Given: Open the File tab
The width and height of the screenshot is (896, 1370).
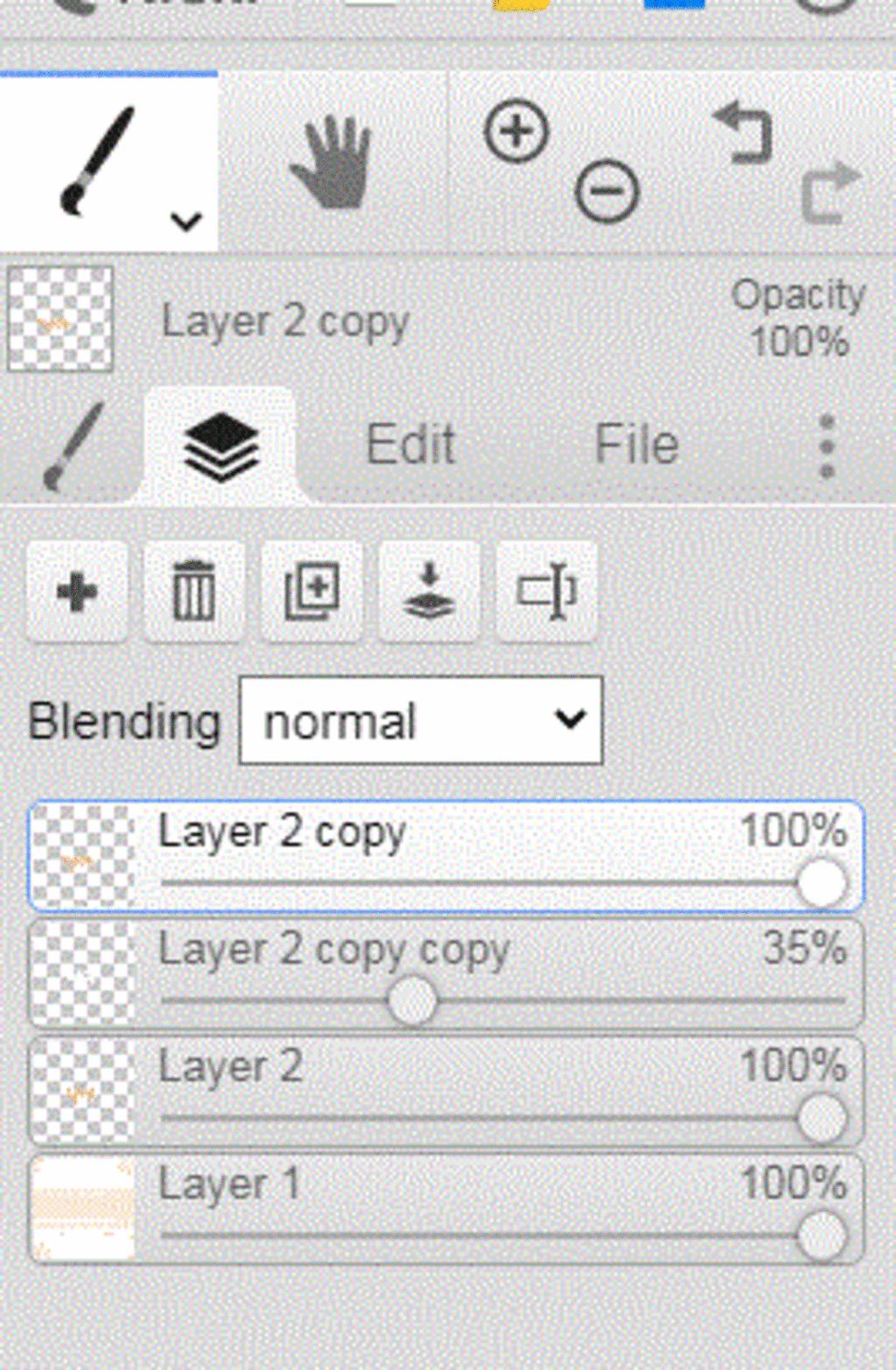Looking at the screenshot, I should coord(637,445).
